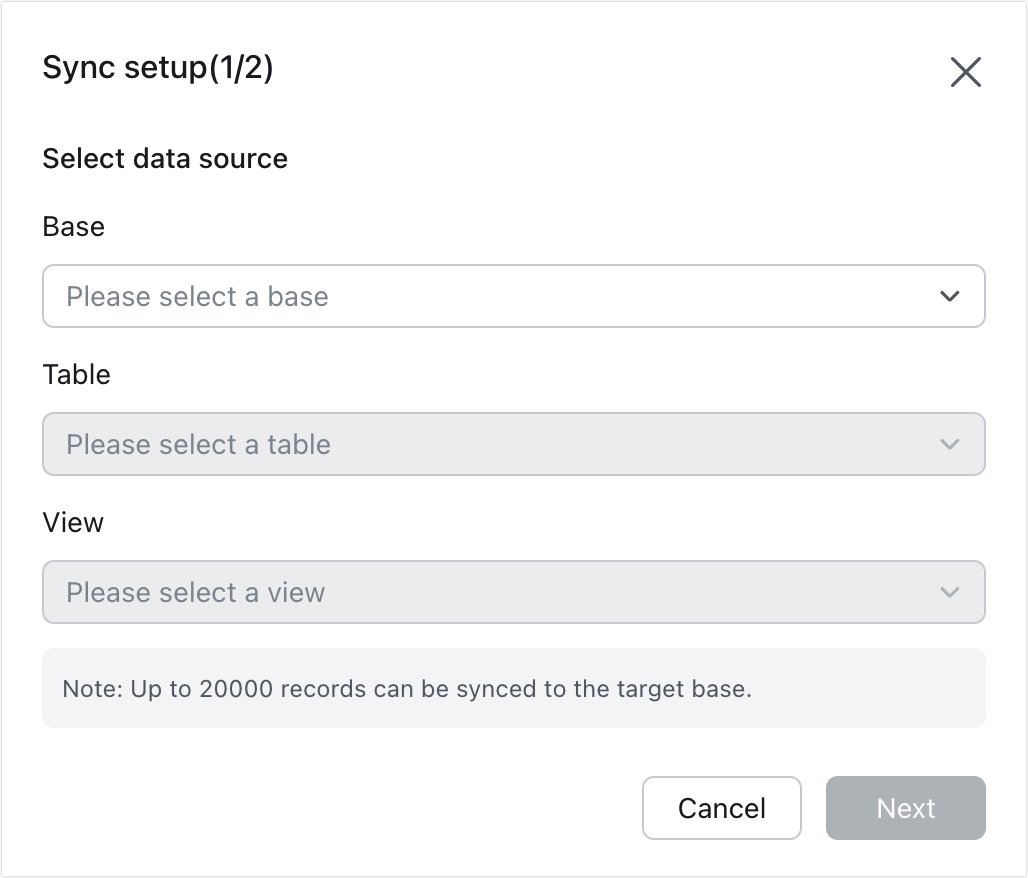Click the 'Select data source' heading

(164, 158)
